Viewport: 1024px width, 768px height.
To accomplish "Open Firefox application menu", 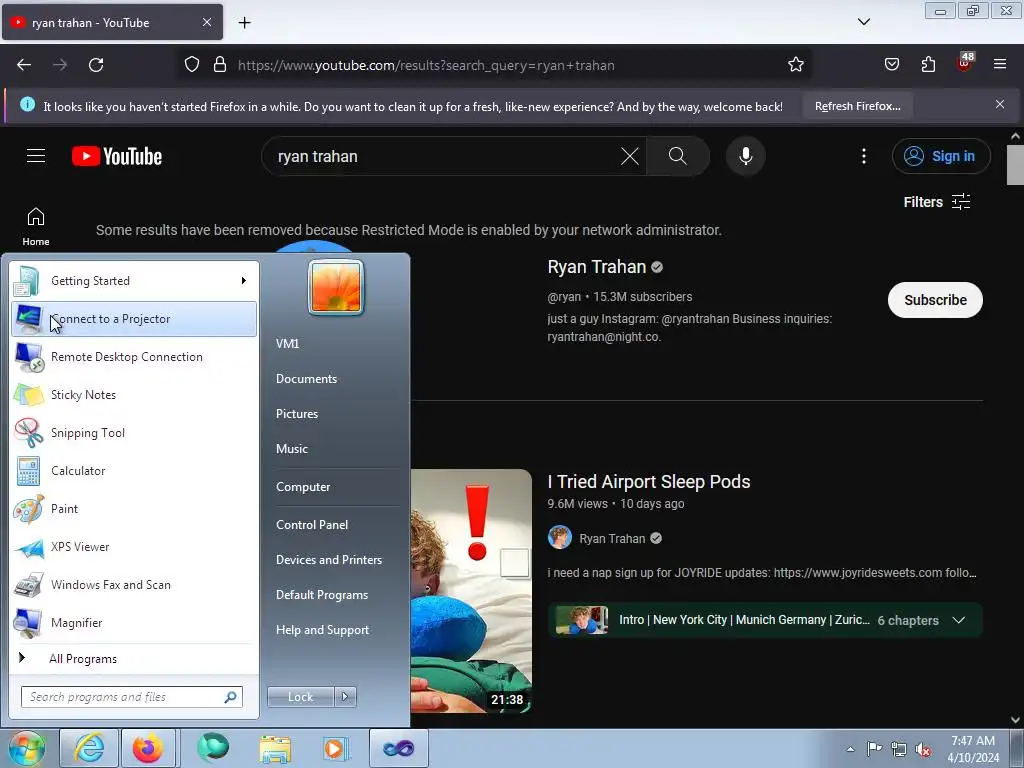I will click(1000, 65).
